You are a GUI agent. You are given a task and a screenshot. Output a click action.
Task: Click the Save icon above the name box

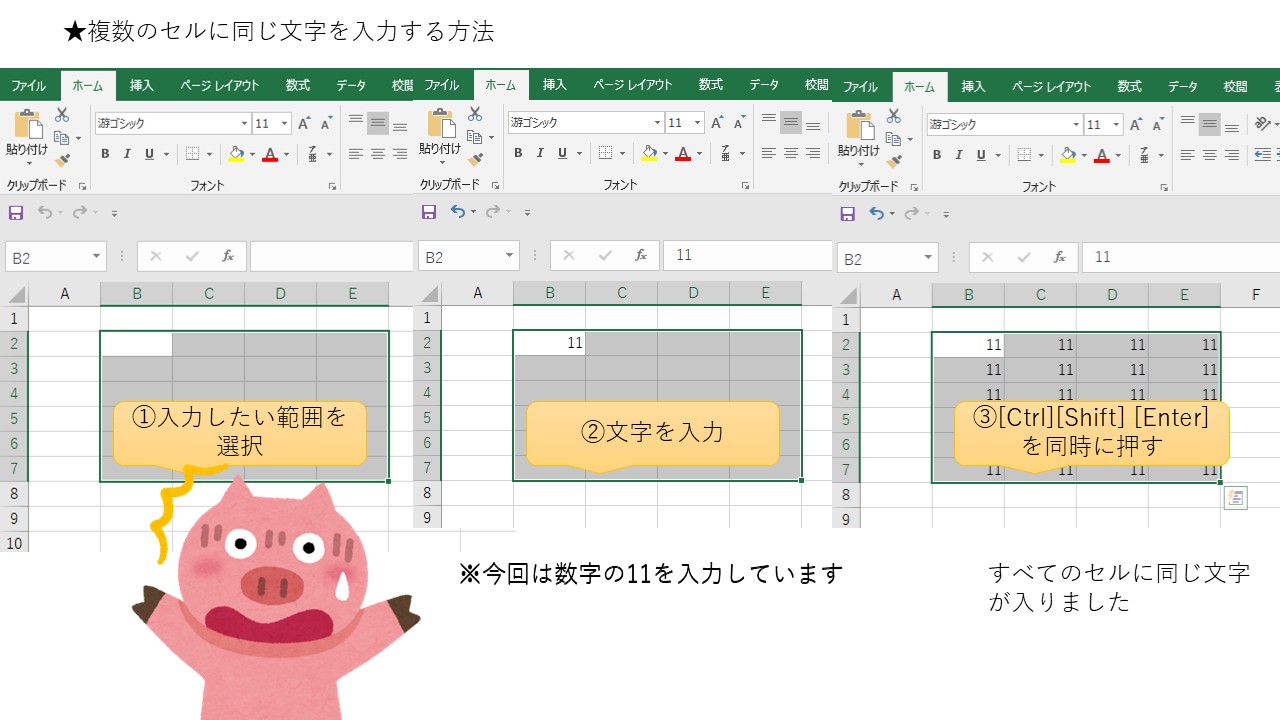tap(16, 212)
